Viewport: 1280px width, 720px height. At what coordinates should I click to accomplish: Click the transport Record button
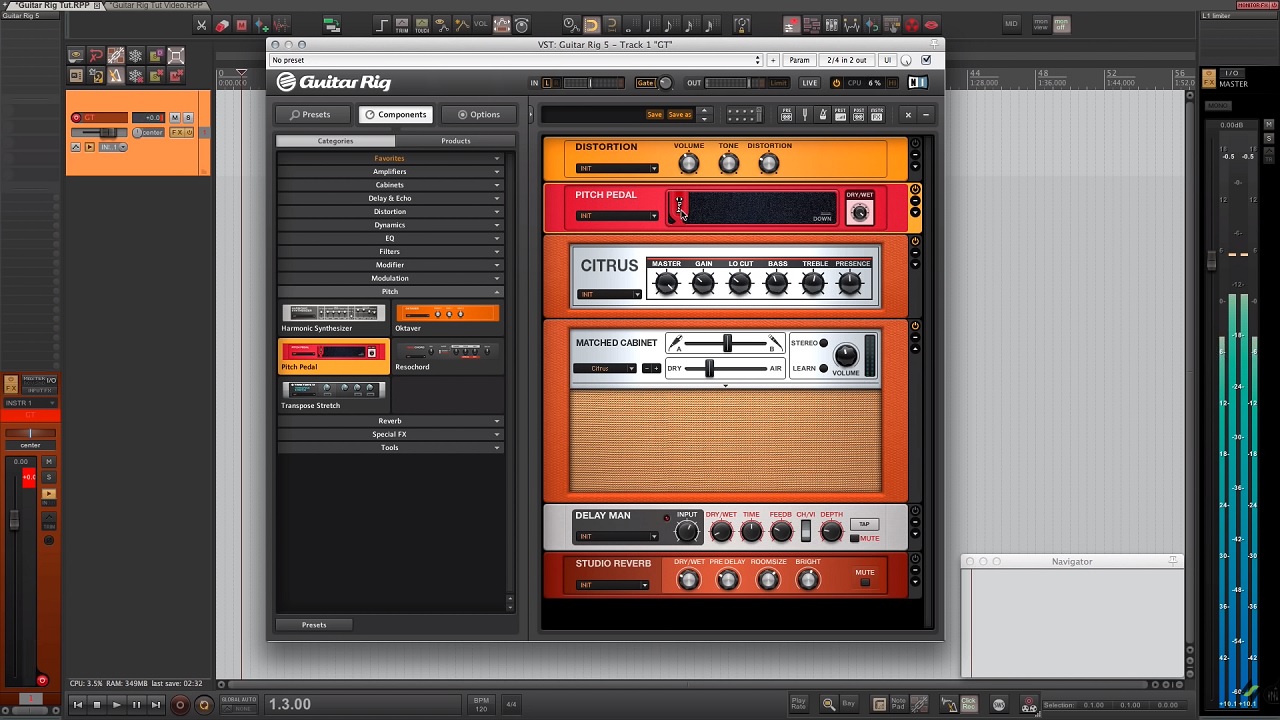[180, 705]
